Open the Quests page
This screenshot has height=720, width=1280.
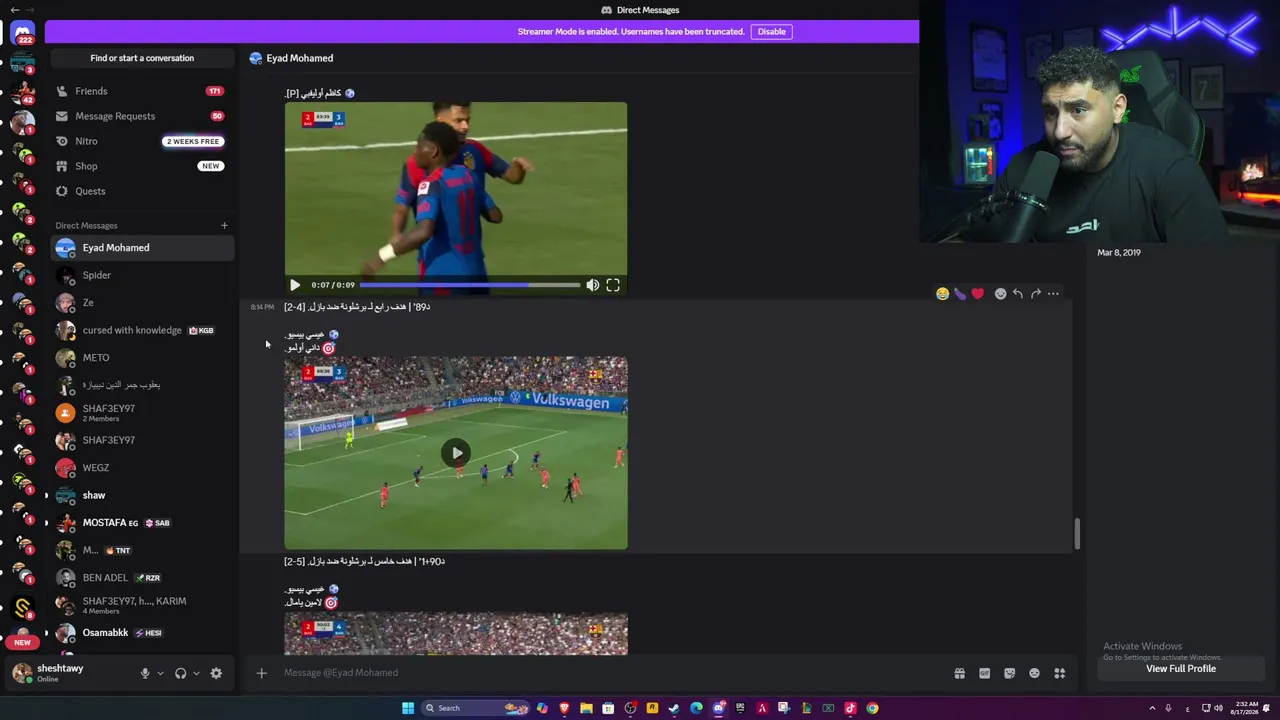(x=140, y=191)
